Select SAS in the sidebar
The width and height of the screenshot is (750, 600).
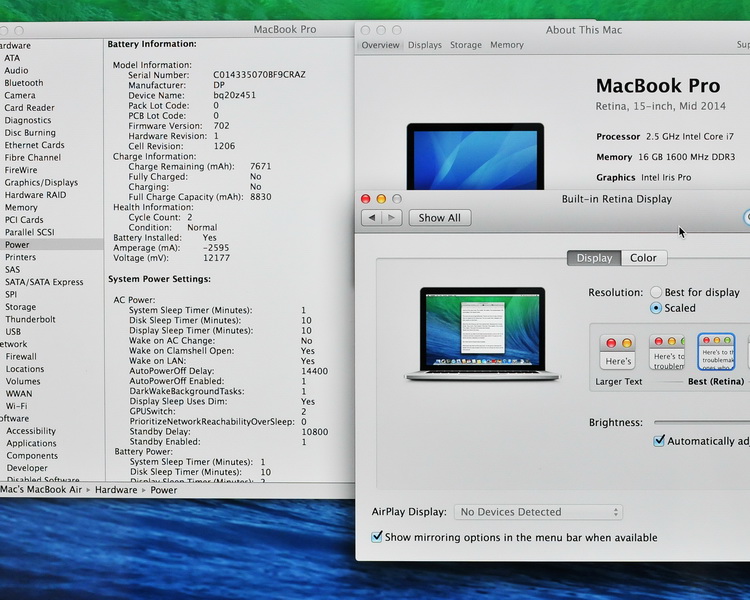12,269
